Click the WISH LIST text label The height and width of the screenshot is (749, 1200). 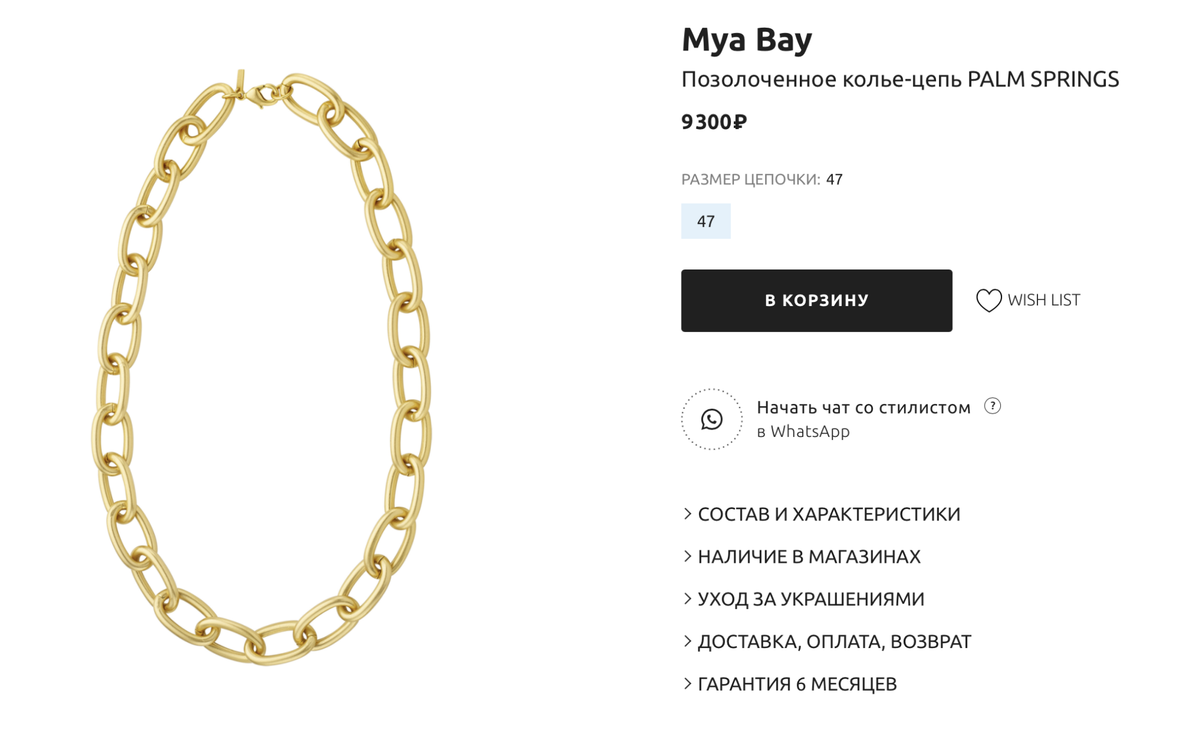pos(1043,300)
